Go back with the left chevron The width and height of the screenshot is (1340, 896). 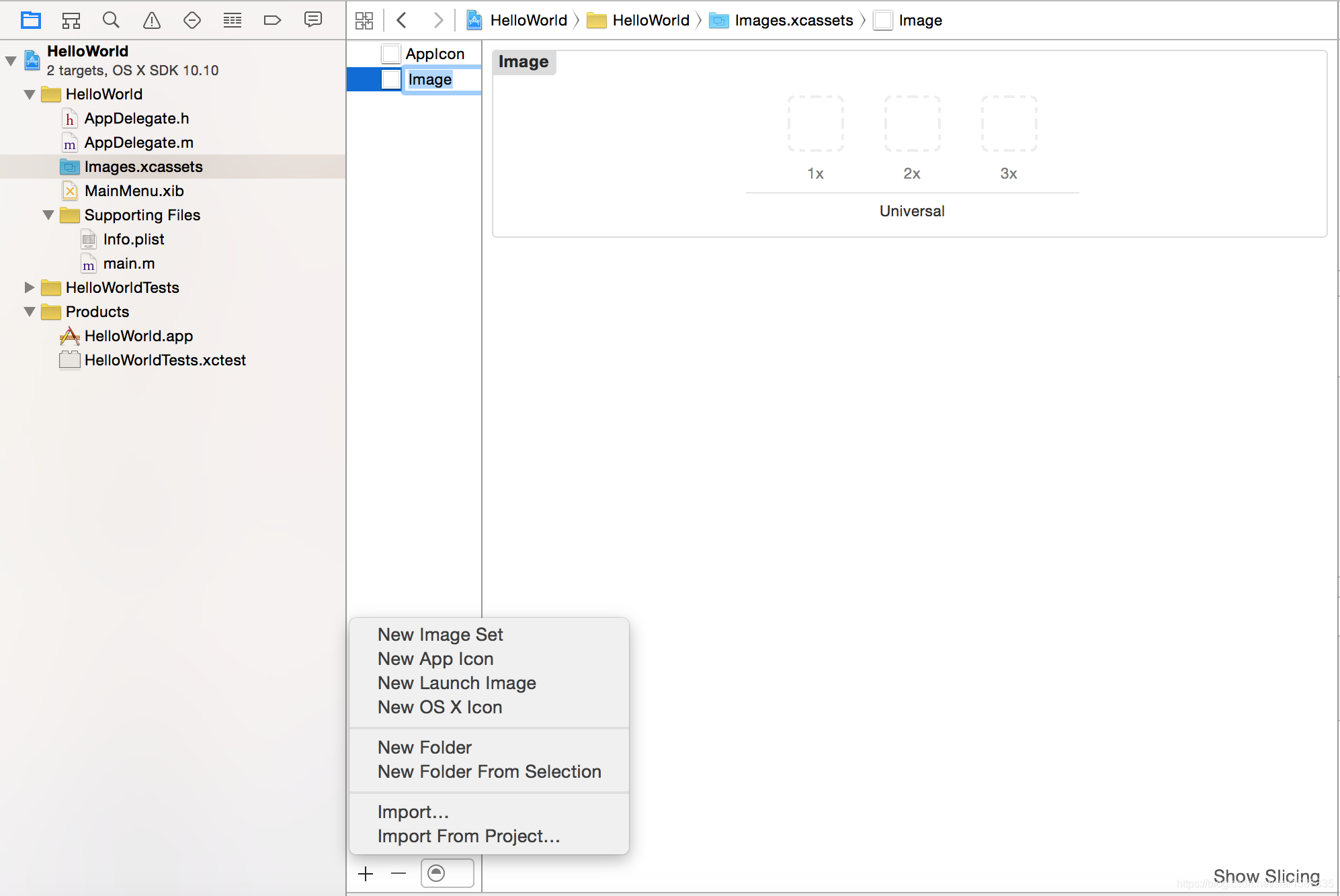point(402,20)
